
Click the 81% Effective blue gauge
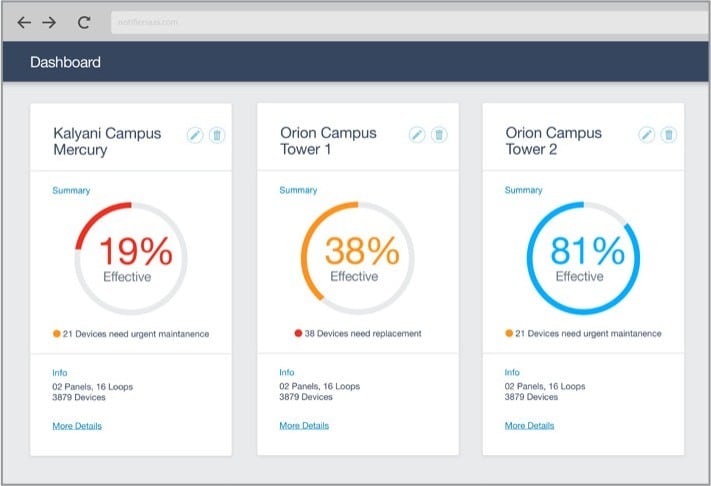click(x=579, y=258)
